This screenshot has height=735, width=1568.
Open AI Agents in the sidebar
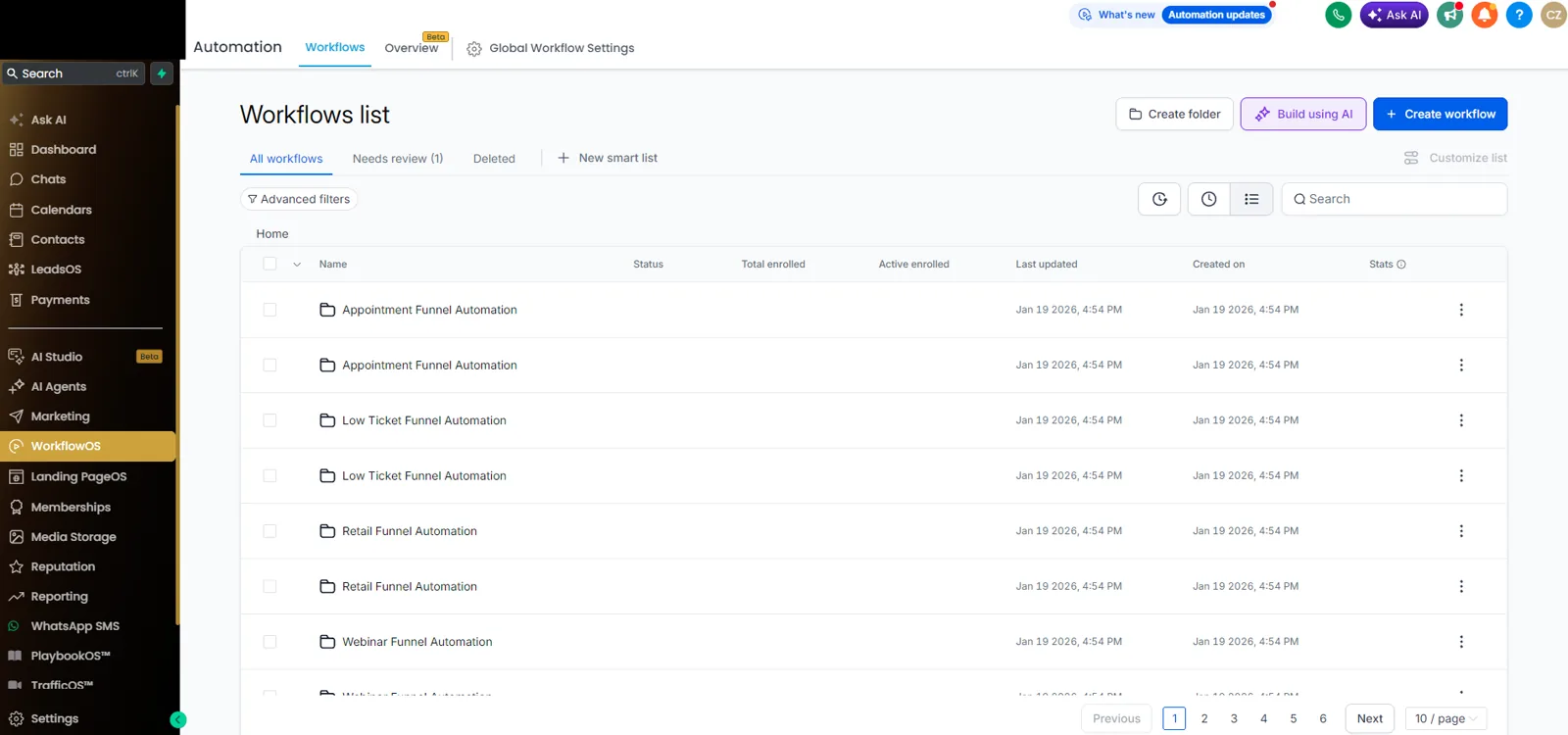pos(58,386)
